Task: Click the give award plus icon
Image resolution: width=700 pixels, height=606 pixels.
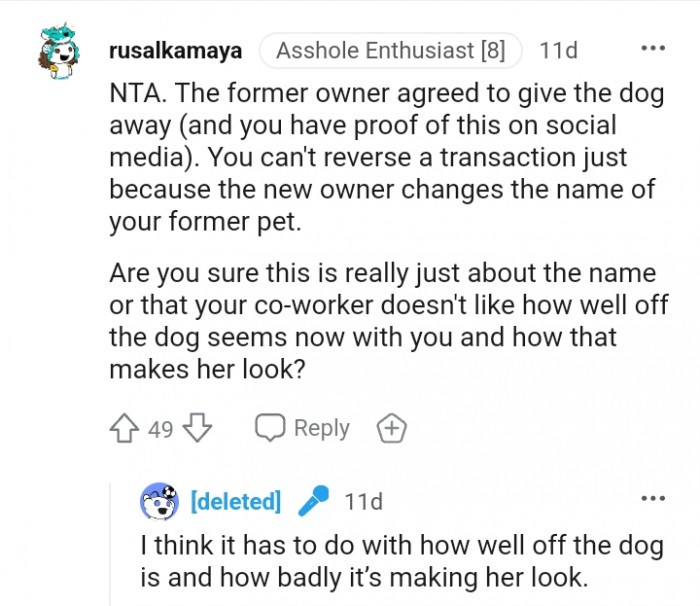Action: point(392,429)
